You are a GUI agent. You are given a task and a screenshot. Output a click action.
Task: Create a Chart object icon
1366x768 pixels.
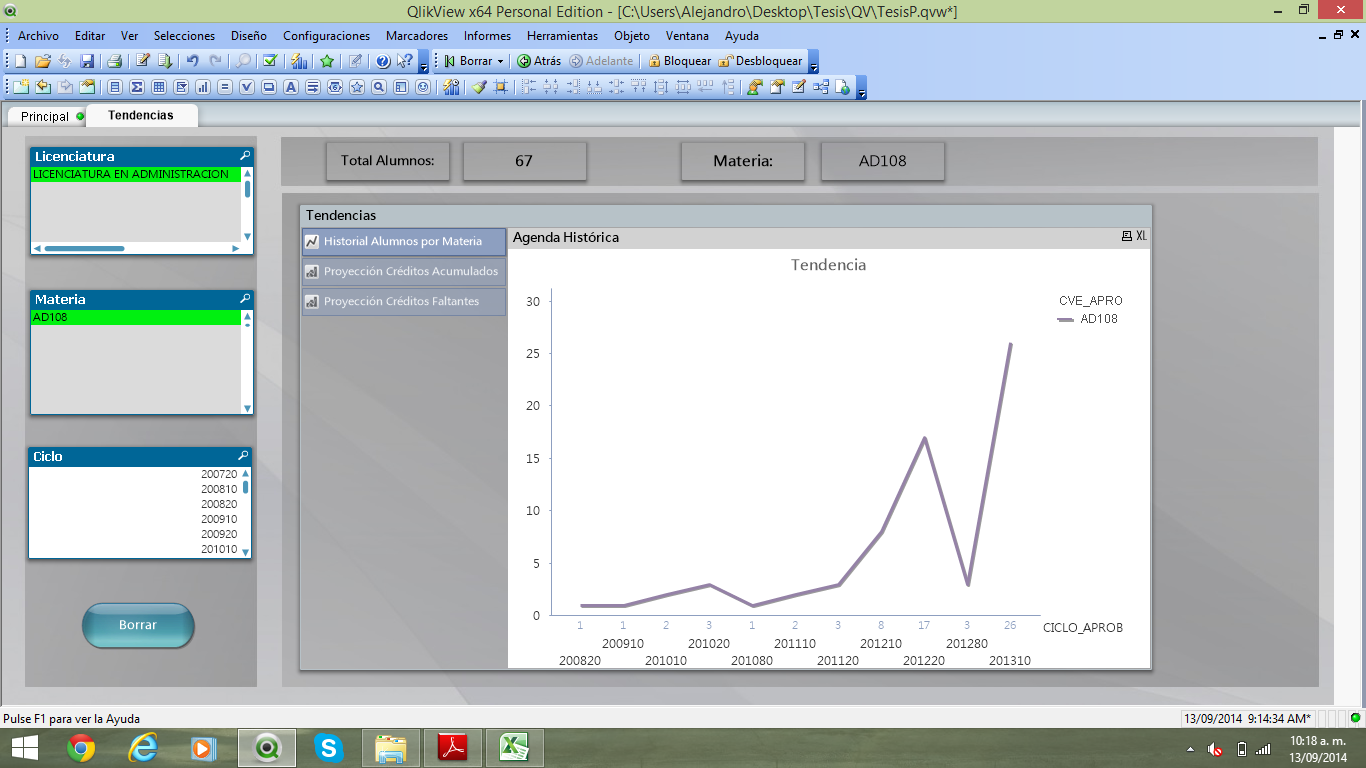[x=203, y=87]
